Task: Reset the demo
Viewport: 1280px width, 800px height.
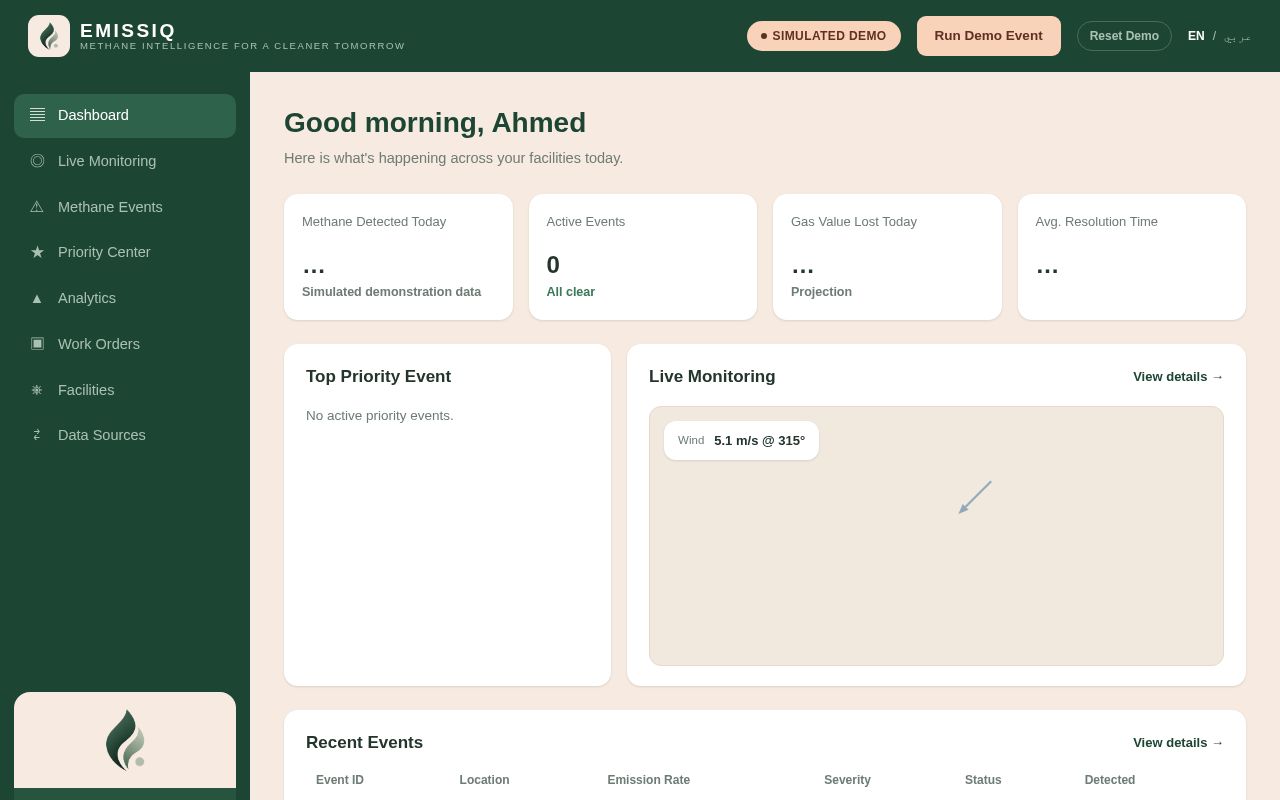Action: (x=1124, y=36)
